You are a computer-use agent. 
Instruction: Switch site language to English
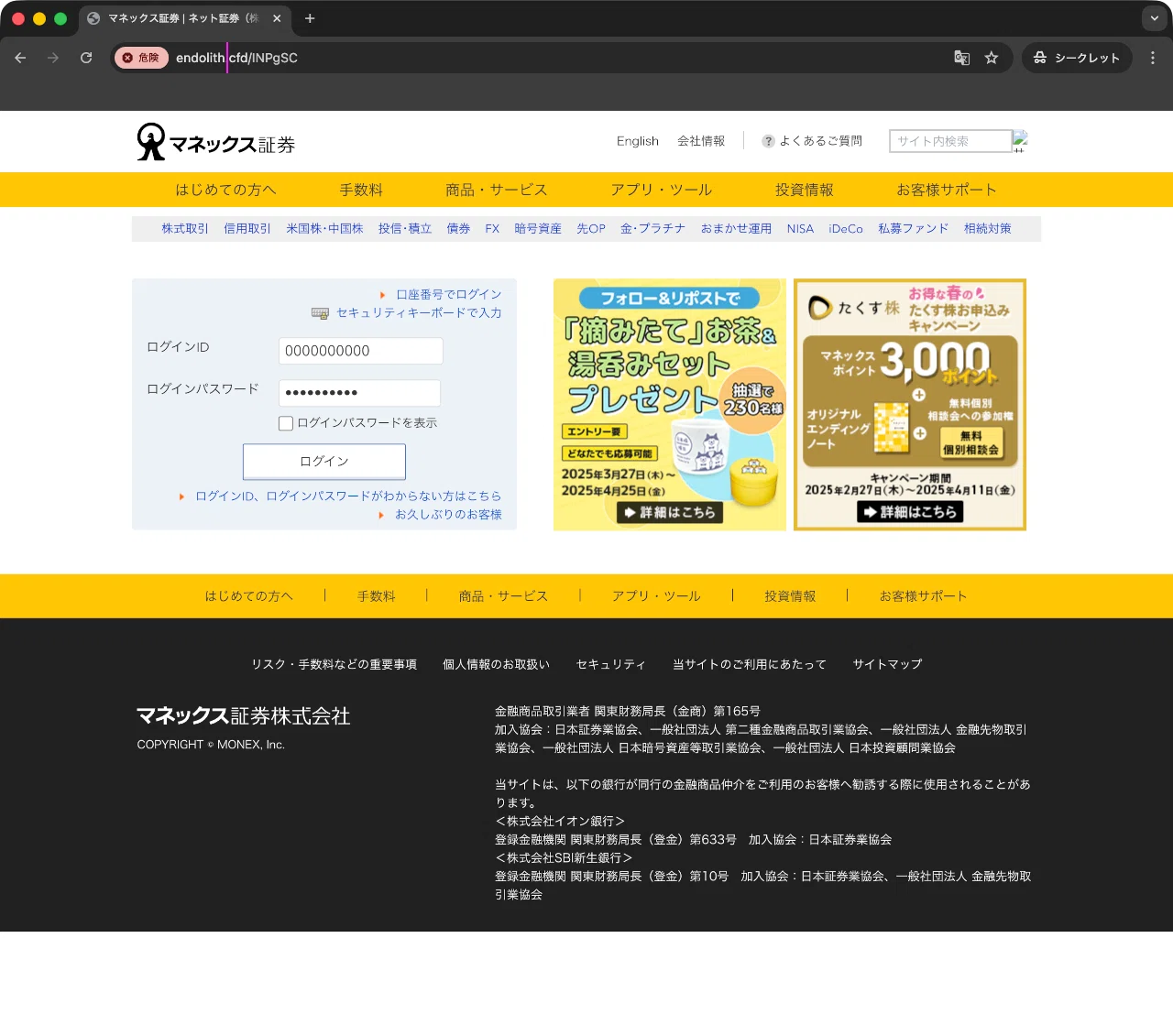pyautogui.click(x=638, y=141)
